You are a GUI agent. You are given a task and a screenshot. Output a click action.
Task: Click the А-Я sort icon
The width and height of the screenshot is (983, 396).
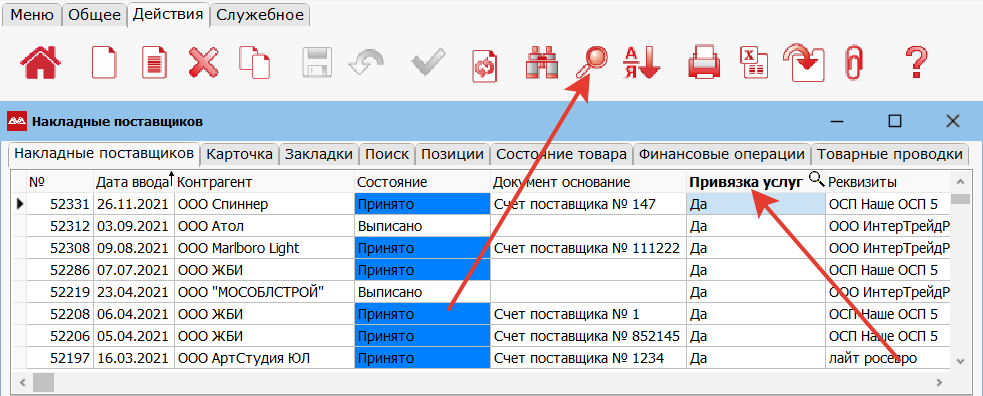pos(641,63)
